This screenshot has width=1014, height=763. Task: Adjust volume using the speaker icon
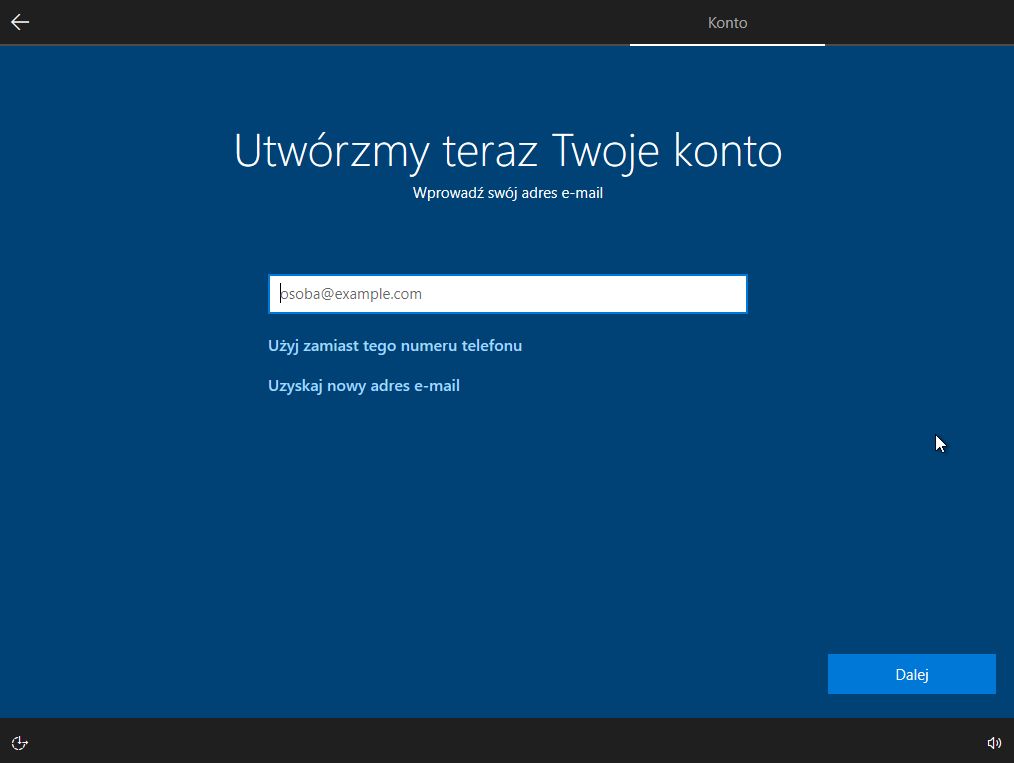click(x=994, y=743)
